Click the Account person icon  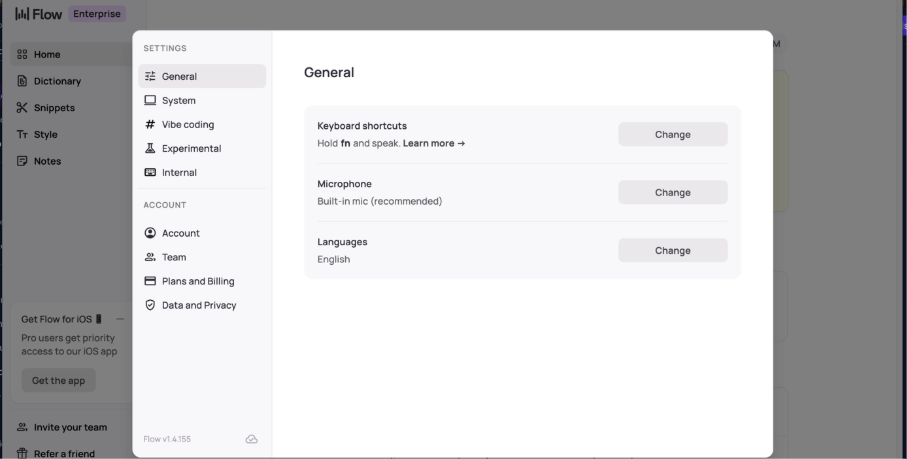pos(150,233)
